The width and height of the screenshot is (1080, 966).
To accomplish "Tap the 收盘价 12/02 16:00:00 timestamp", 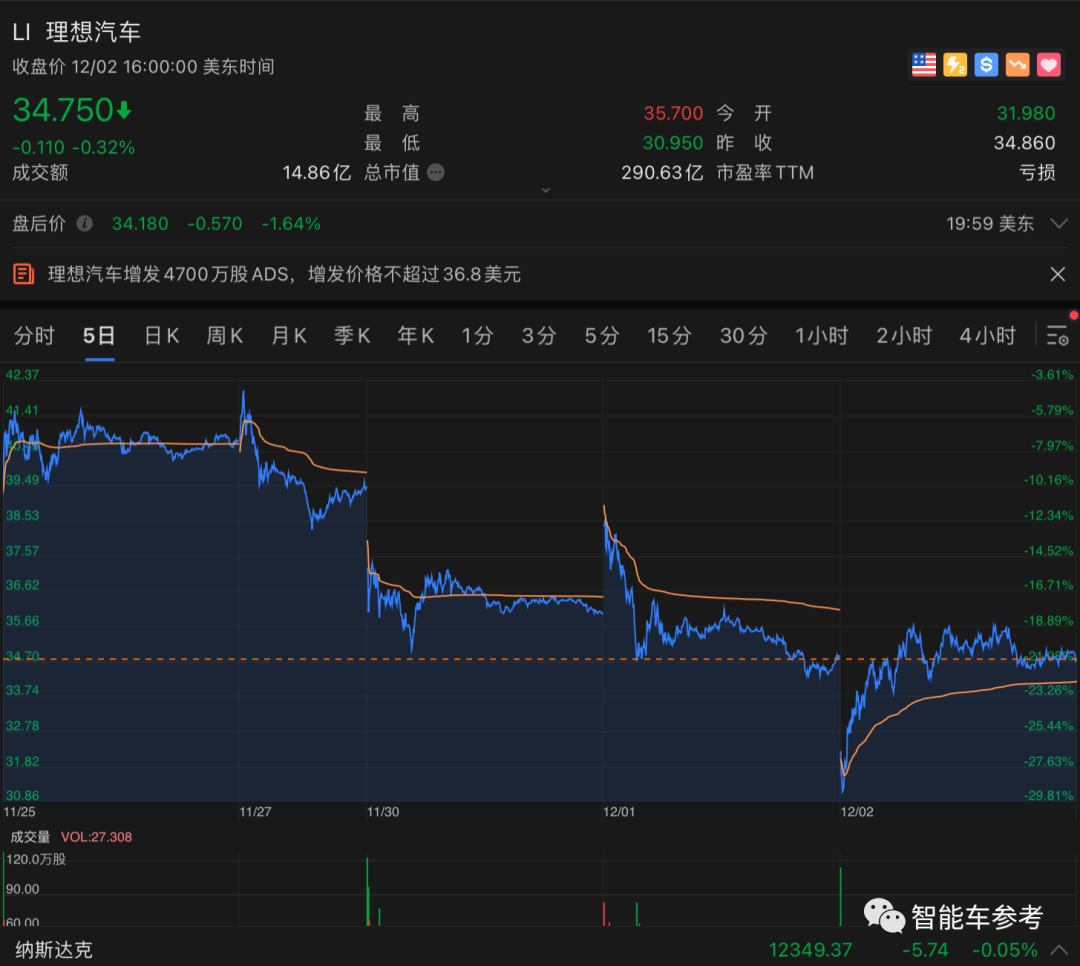I will click(x=143, y=67).
